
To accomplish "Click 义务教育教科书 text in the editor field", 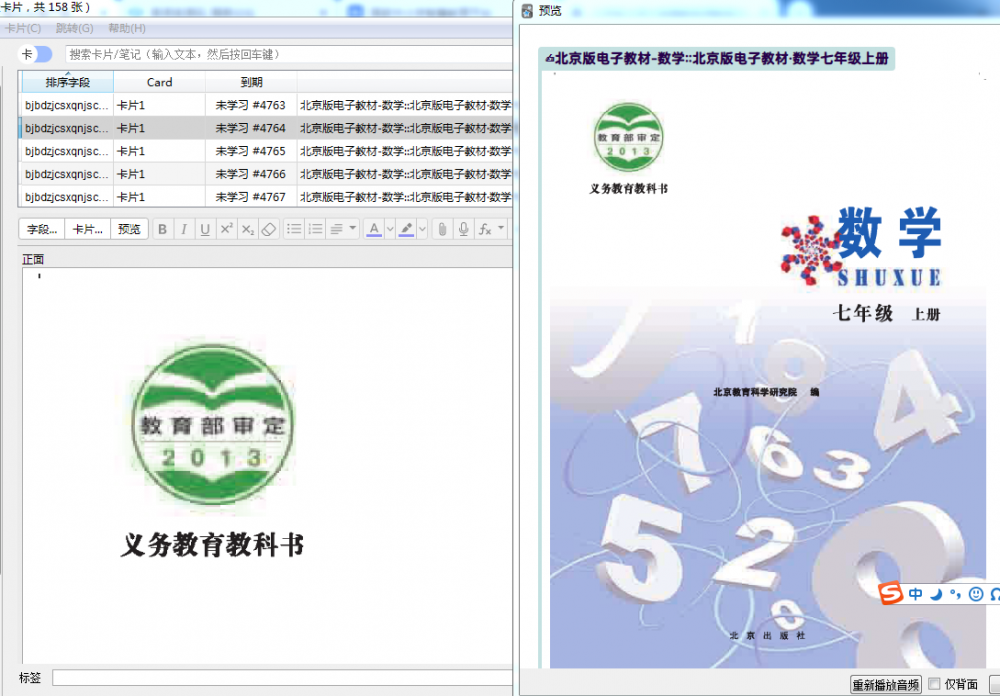I will tap(212, 545).
